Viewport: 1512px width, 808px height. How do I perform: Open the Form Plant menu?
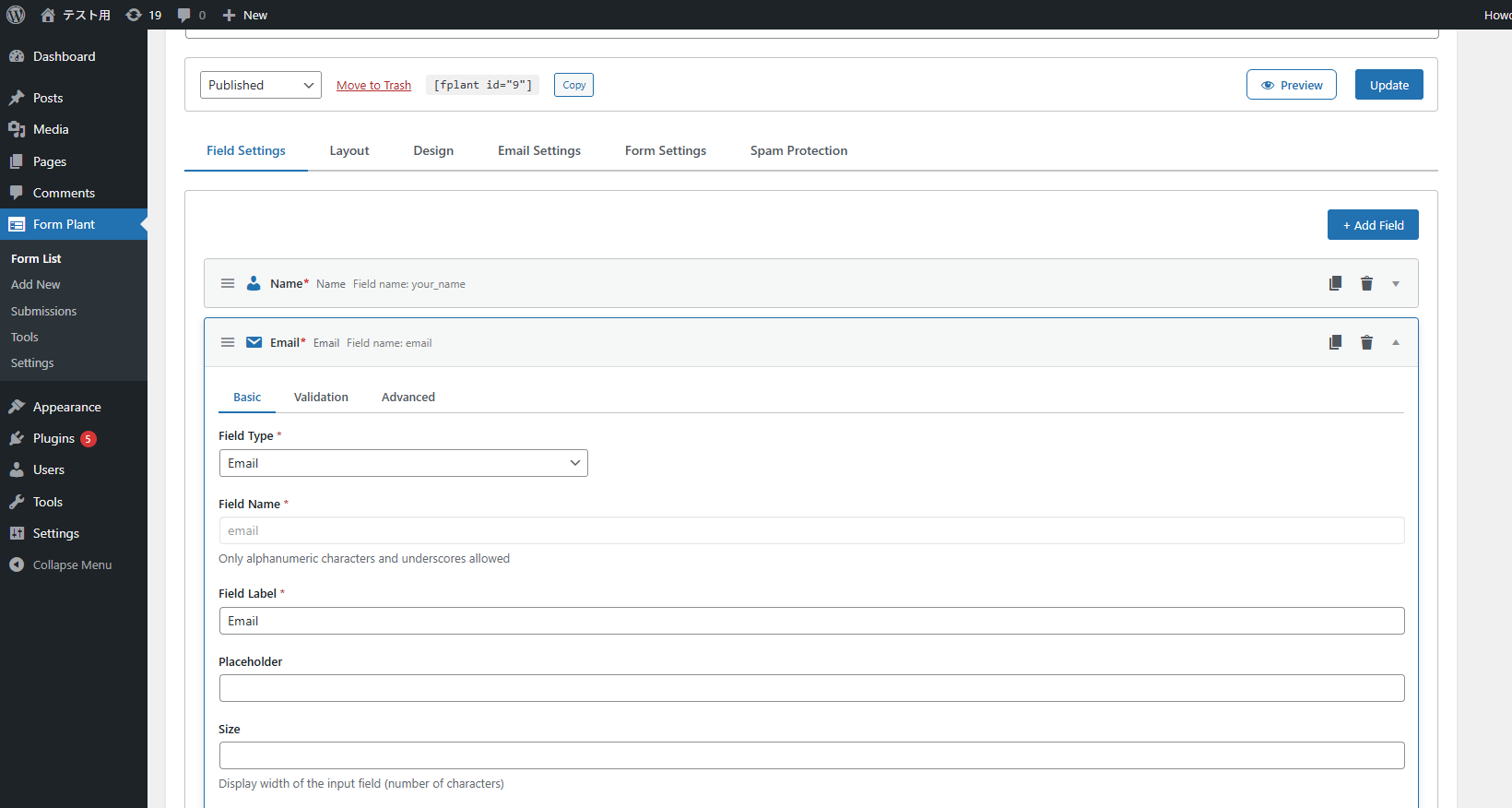point(74,224)
